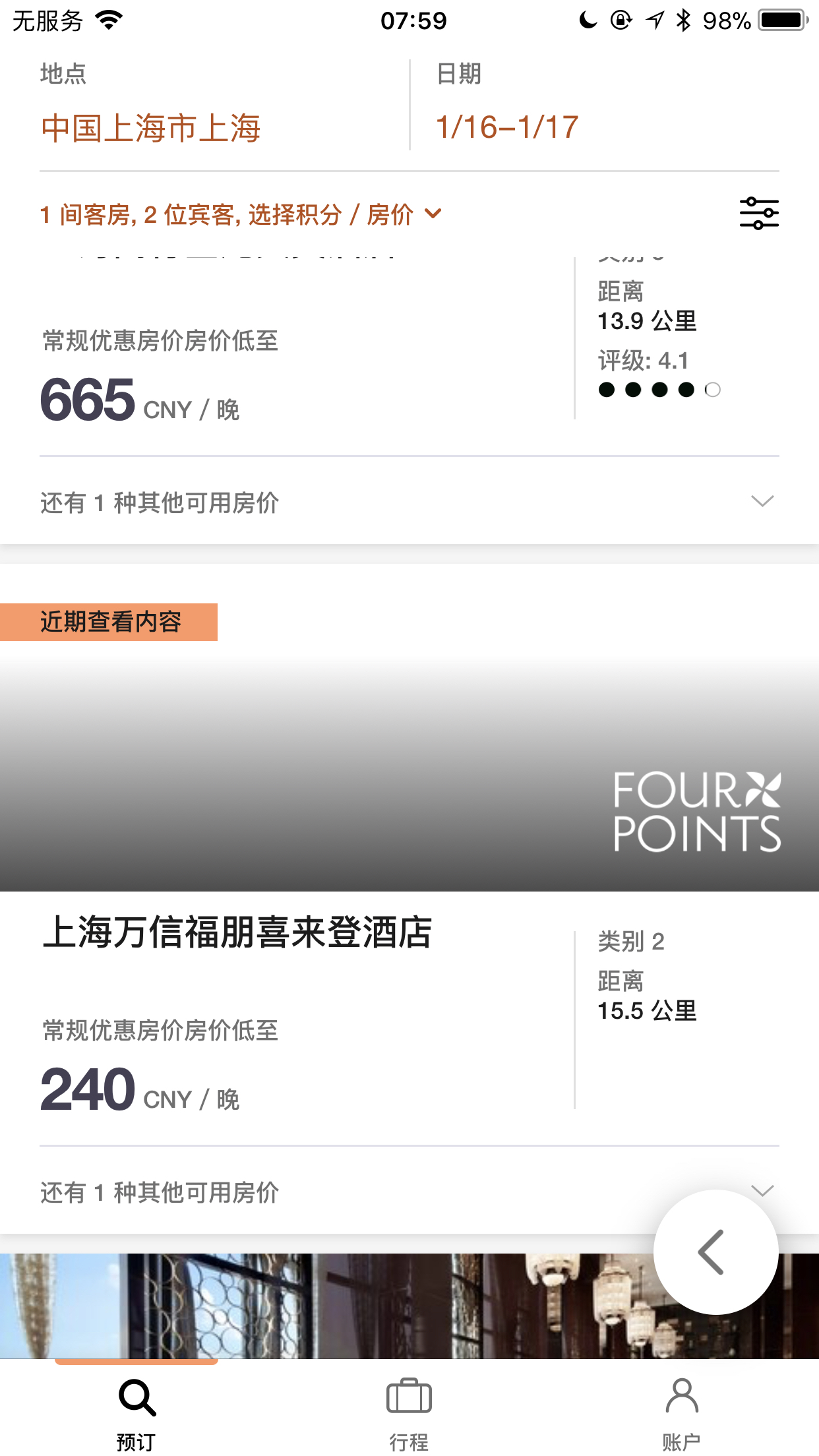Open hotel 上海万信福朋喜来登酒店
The height and width of the screenshot is (1456, 819).
click(237, 932)
